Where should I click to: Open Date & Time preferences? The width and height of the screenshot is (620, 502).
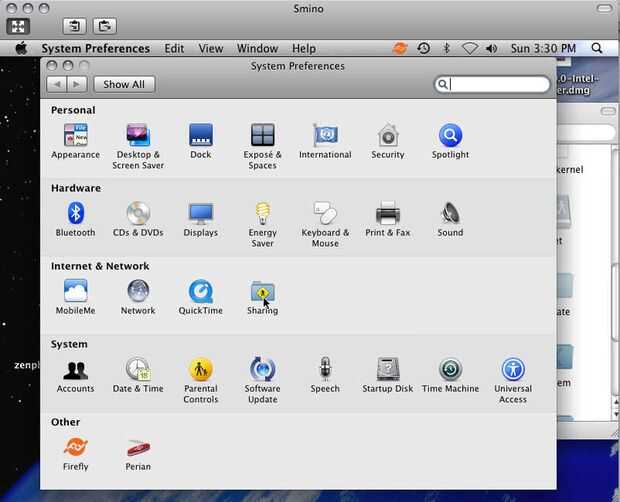tap(138, 375)
